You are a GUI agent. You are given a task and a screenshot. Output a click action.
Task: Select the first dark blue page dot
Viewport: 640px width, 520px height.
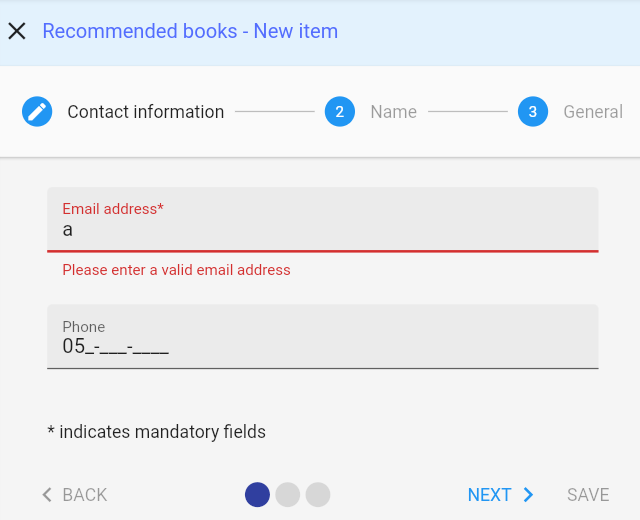(x=257, y=495)
